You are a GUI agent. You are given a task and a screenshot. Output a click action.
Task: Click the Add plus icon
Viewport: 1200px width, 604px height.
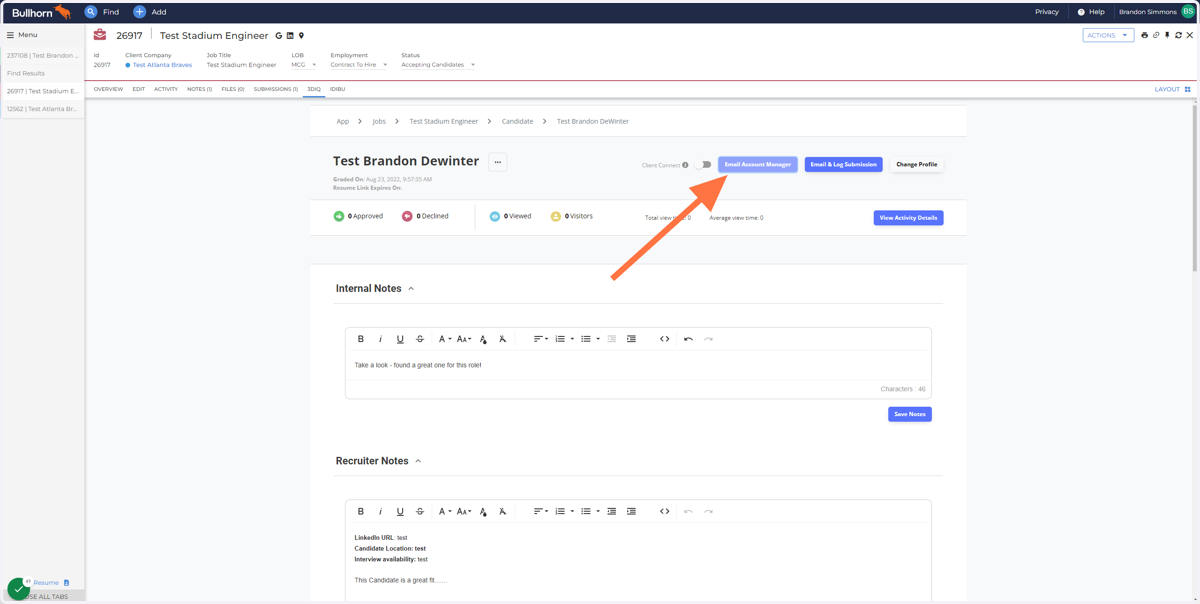[x=139, y=12]
